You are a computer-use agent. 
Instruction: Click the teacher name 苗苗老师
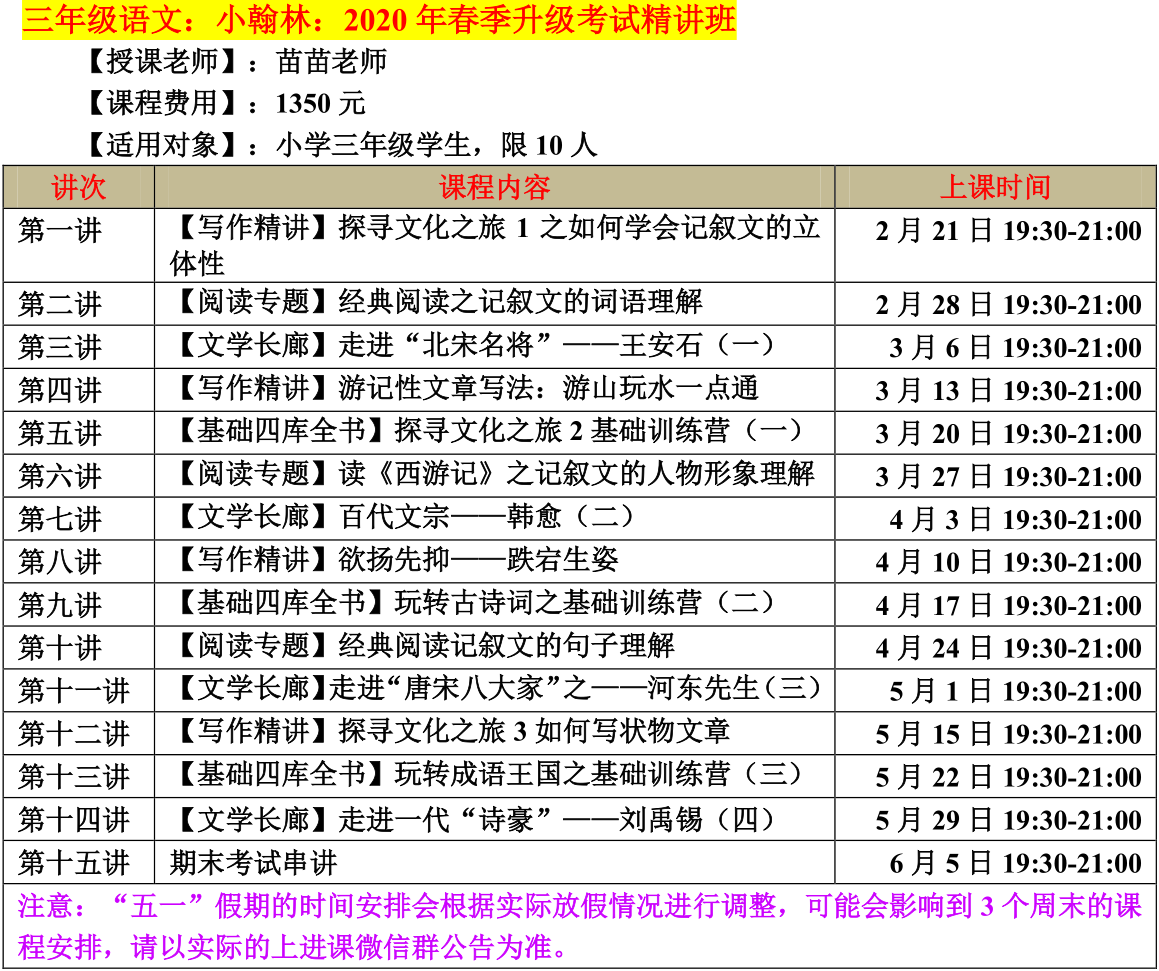click(x=331, y=62)
